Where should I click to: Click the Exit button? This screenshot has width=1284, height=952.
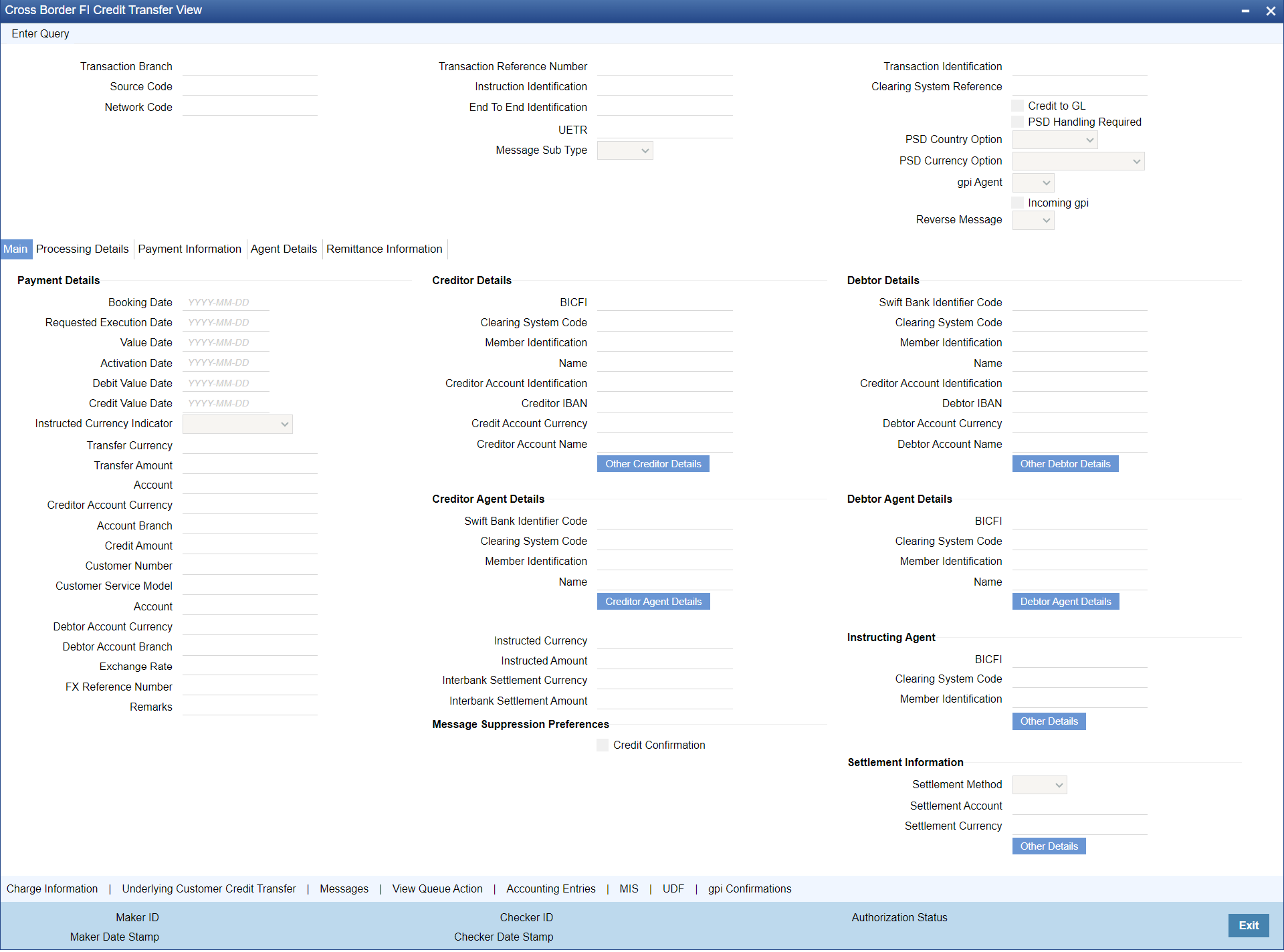click(x=1248, y=925)
